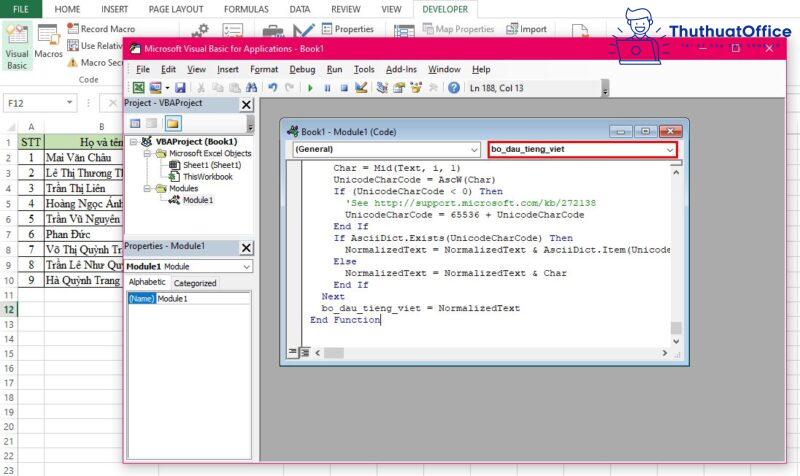Toggle Folders view in Project panel
800x476 pixels.
[173, 123]
